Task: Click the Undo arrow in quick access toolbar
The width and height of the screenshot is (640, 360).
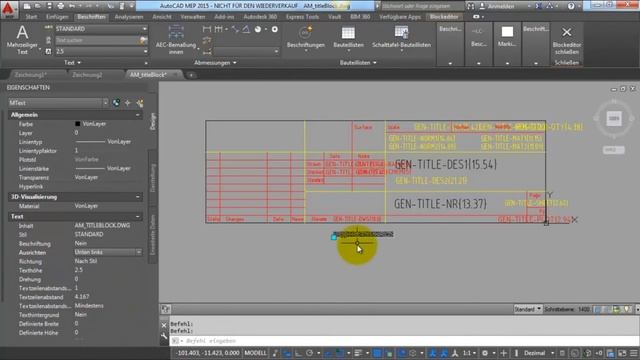Action: (x=72, y=6)
